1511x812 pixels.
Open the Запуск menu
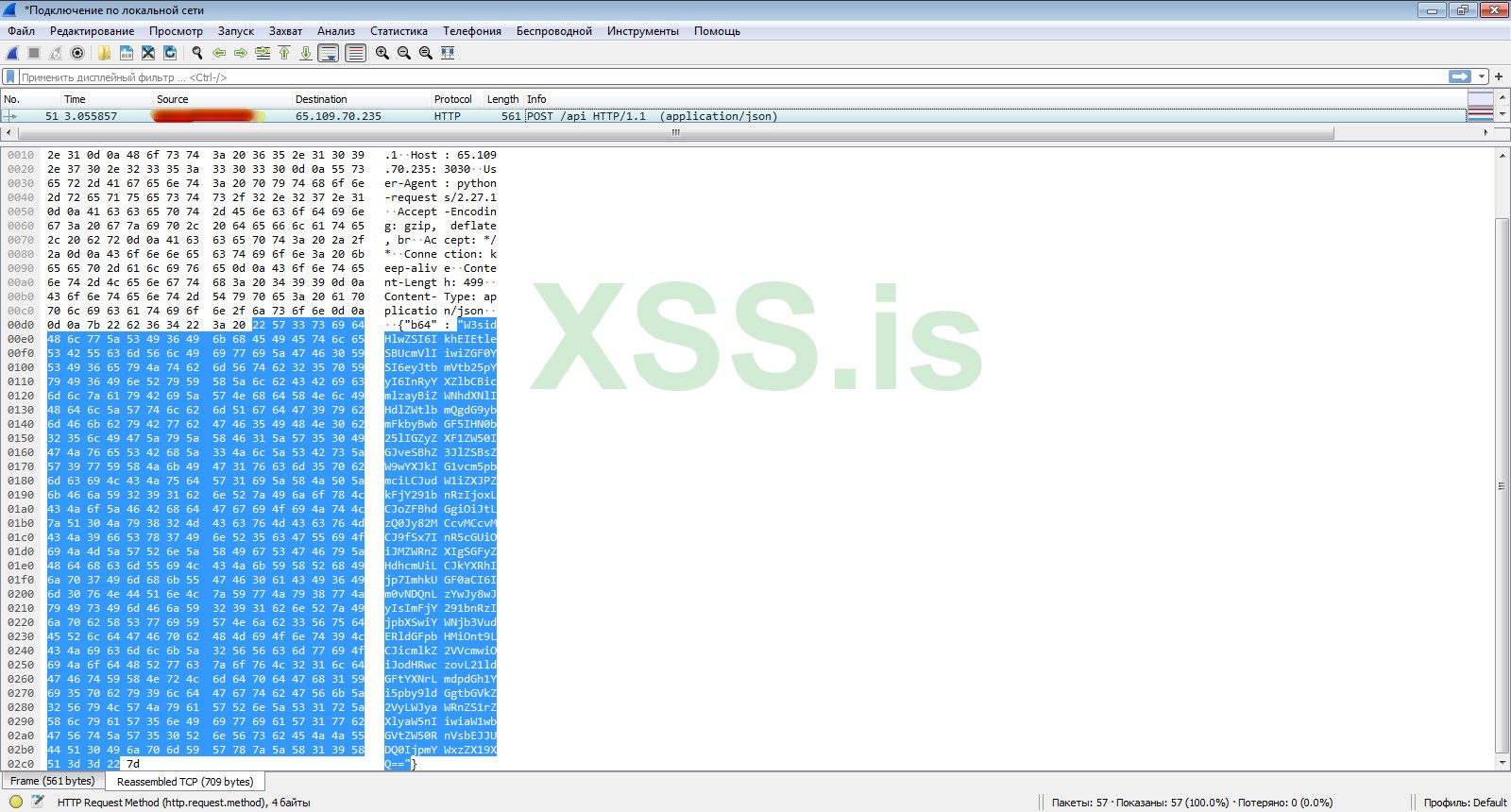pyautogui.click(x=236, y=31)
